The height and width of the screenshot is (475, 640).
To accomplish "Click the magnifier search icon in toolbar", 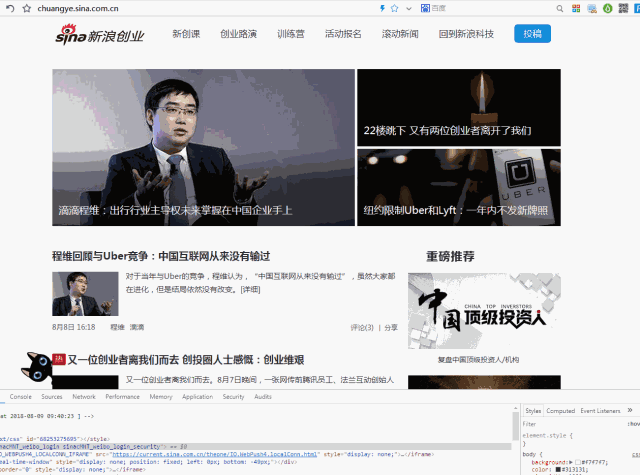I will coord(560,9).
